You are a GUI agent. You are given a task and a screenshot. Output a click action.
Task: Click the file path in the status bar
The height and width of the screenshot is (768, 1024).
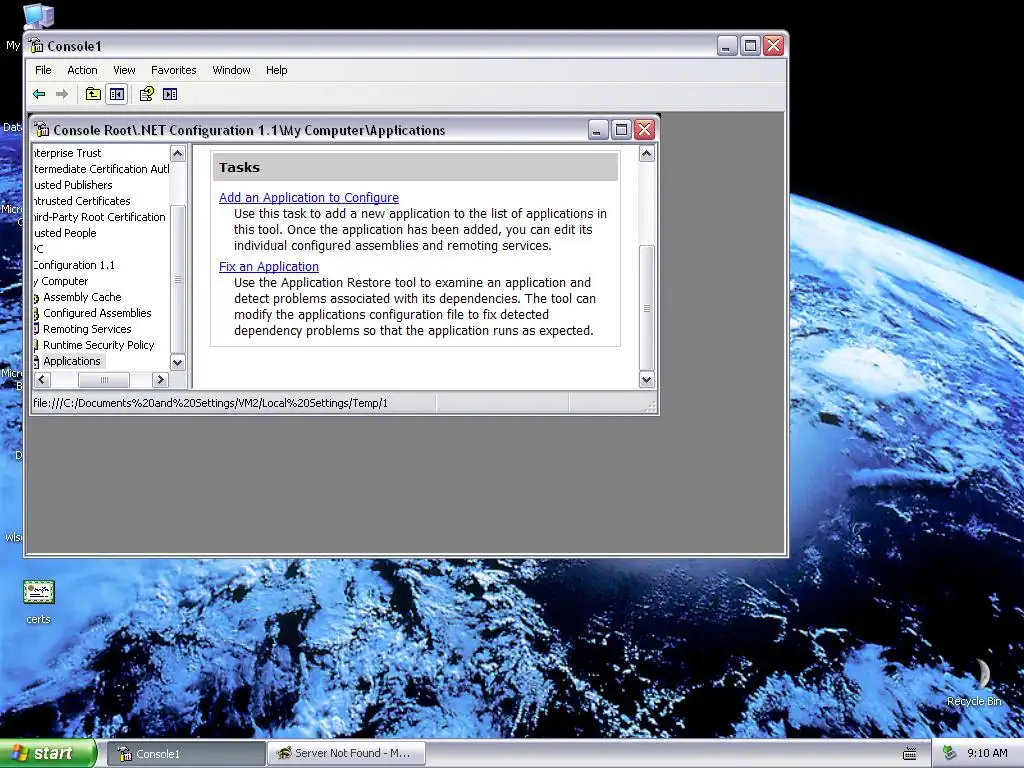point(210,403)
